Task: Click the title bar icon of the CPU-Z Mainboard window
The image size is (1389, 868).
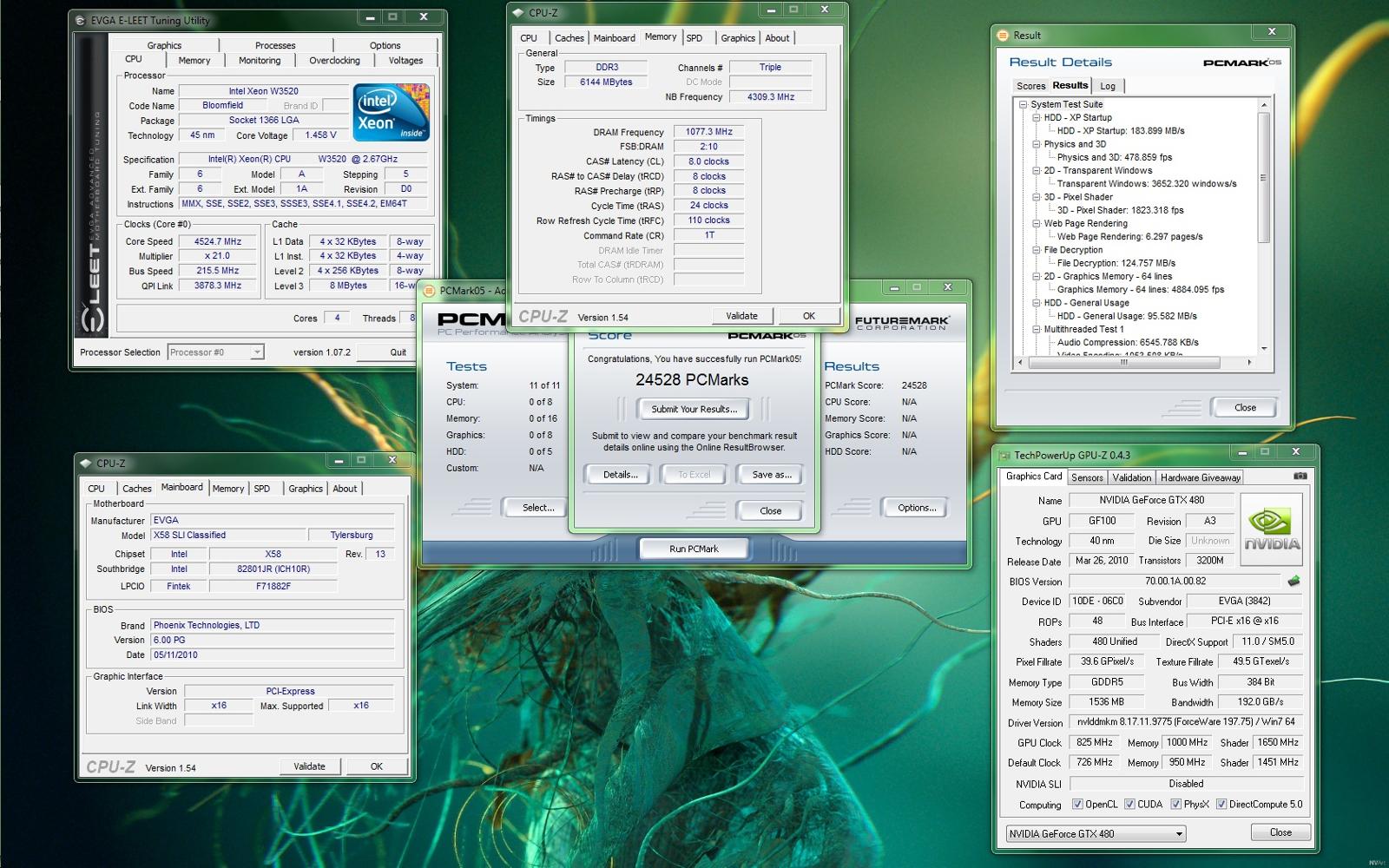Action: (x=86, y=464)
